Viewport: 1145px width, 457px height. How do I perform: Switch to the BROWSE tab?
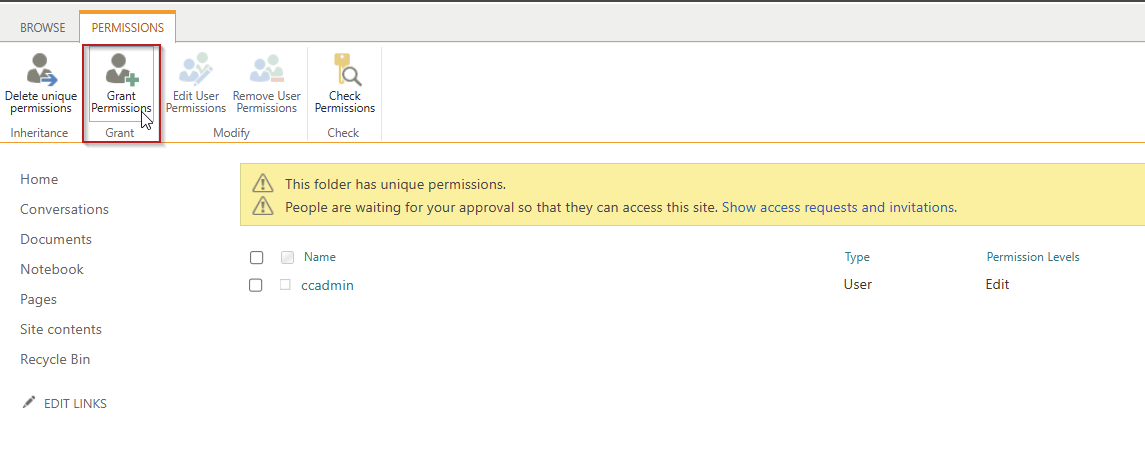tap(43, 28)
